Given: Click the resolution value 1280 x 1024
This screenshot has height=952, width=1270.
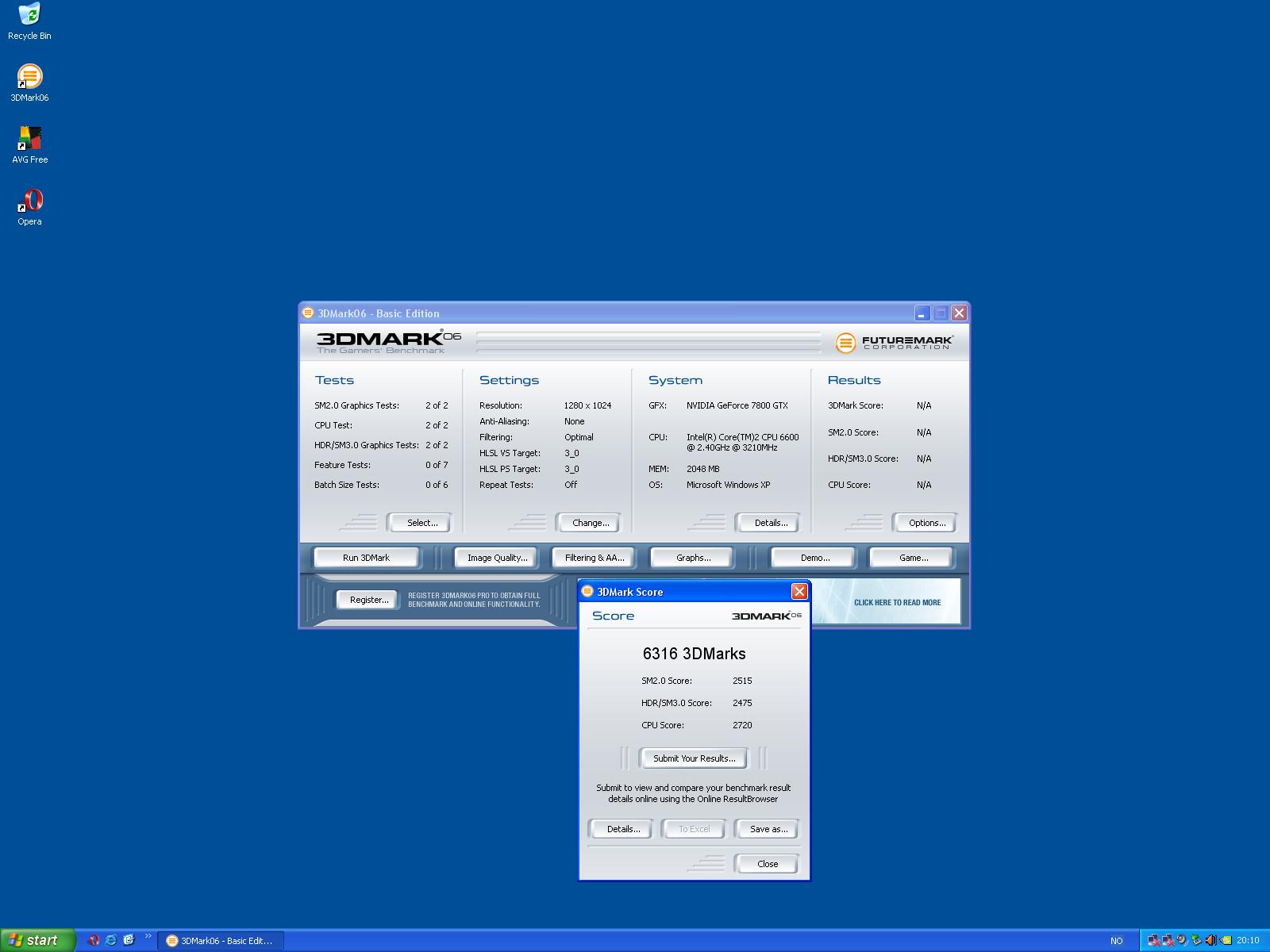Looking at the screenshot, I should point(587,405).
